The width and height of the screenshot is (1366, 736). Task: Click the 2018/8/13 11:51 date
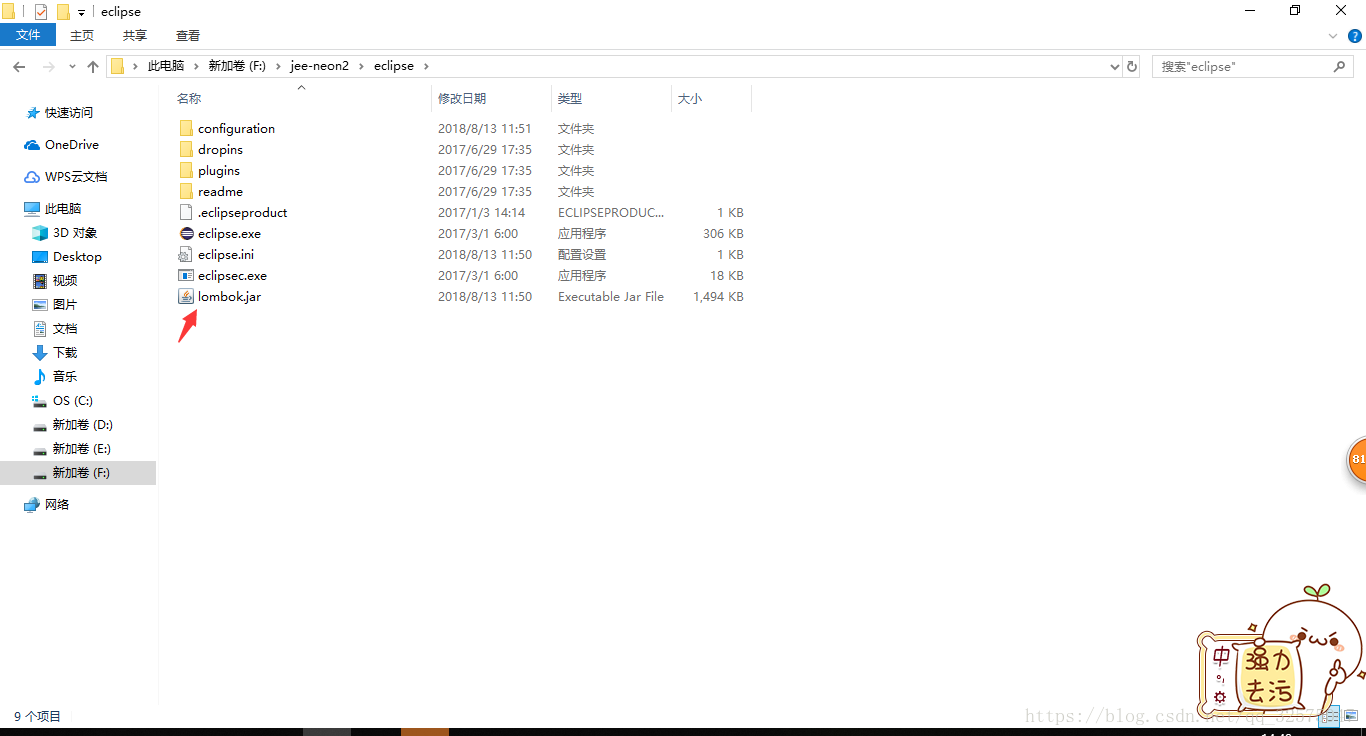[485, 129]
